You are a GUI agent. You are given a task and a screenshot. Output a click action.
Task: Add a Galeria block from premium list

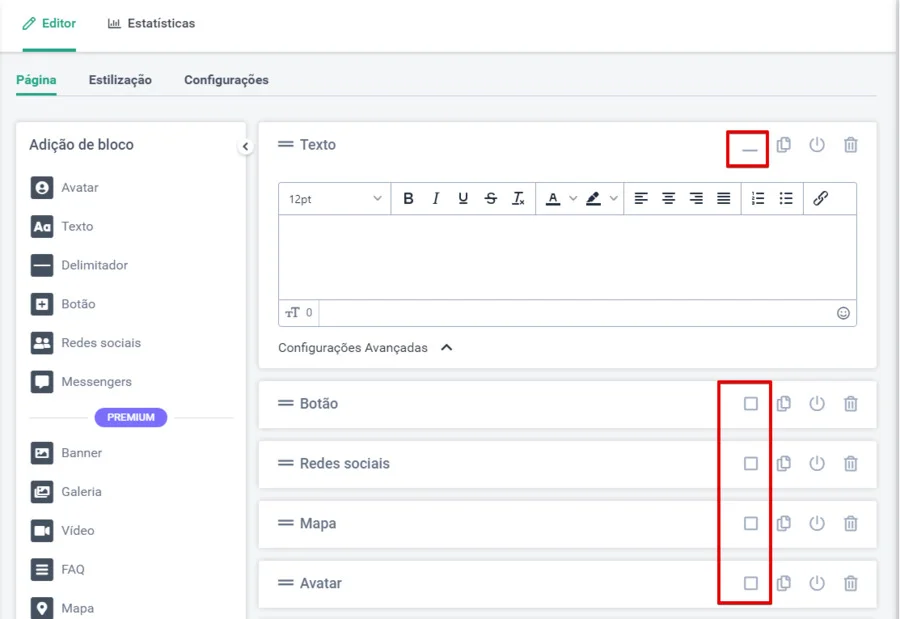pyautogui.click(x=80, y=492)
